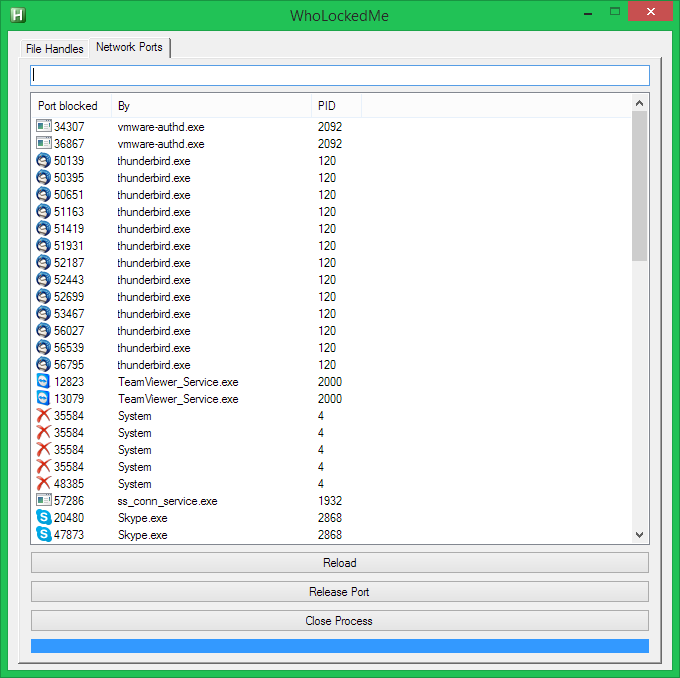Viewport: 680px width, 678px height.
Task: Click the scrollbar down arrow
Action: (x=639, y=534)
